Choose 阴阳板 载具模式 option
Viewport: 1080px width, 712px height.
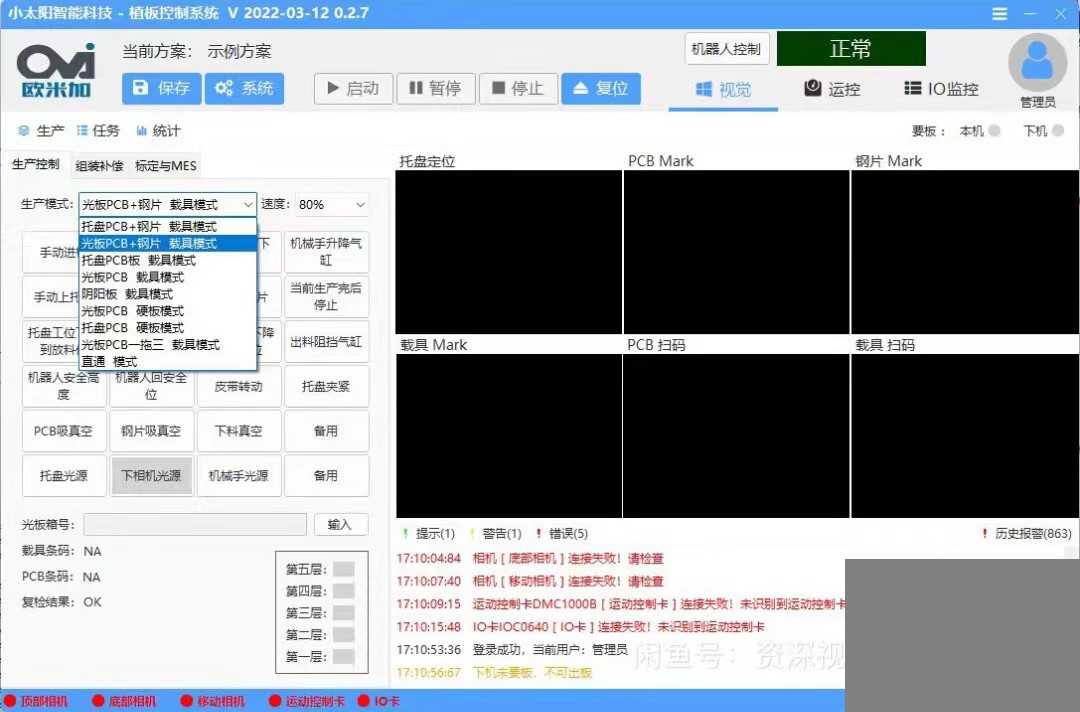(168, 294)
